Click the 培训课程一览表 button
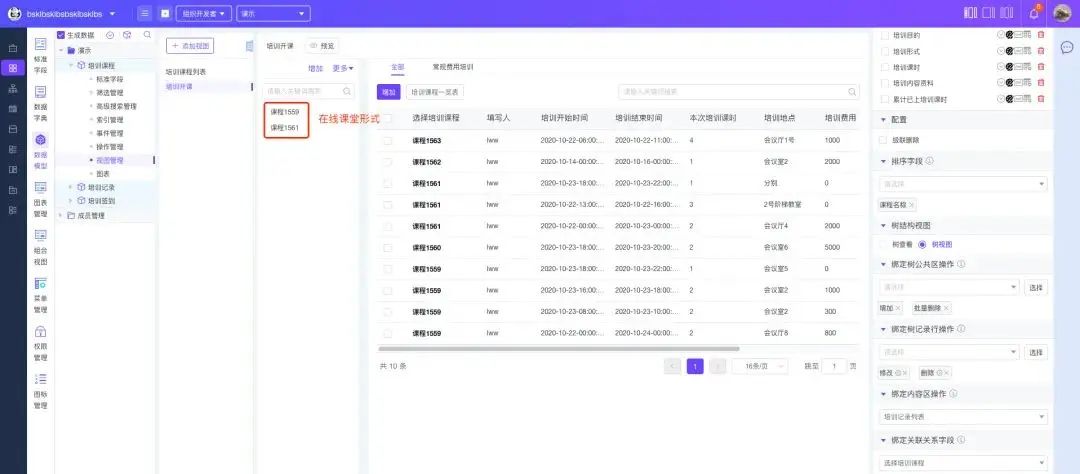Viewport: 1080px width, 474px height. click(x=434, y=92)
